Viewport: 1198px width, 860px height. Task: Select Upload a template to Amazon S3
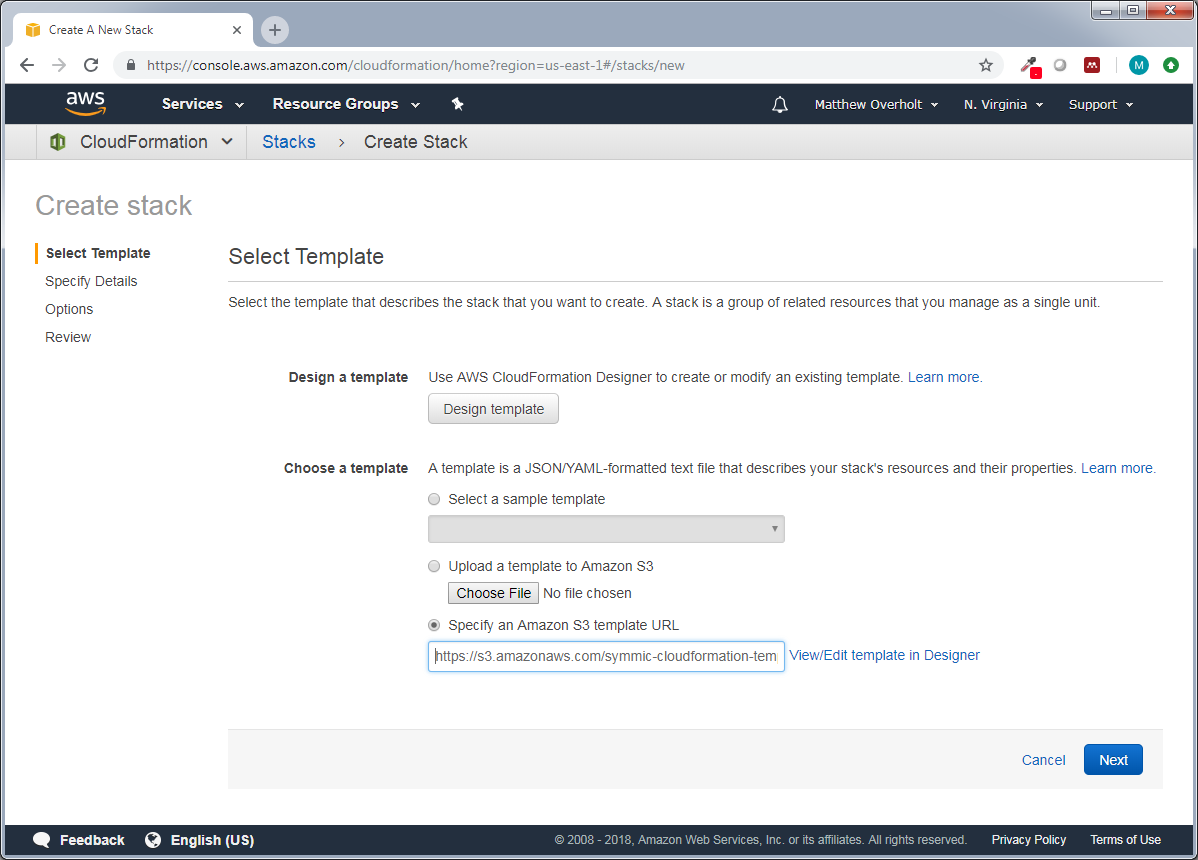pyautogui.click(x=434, y=566)
